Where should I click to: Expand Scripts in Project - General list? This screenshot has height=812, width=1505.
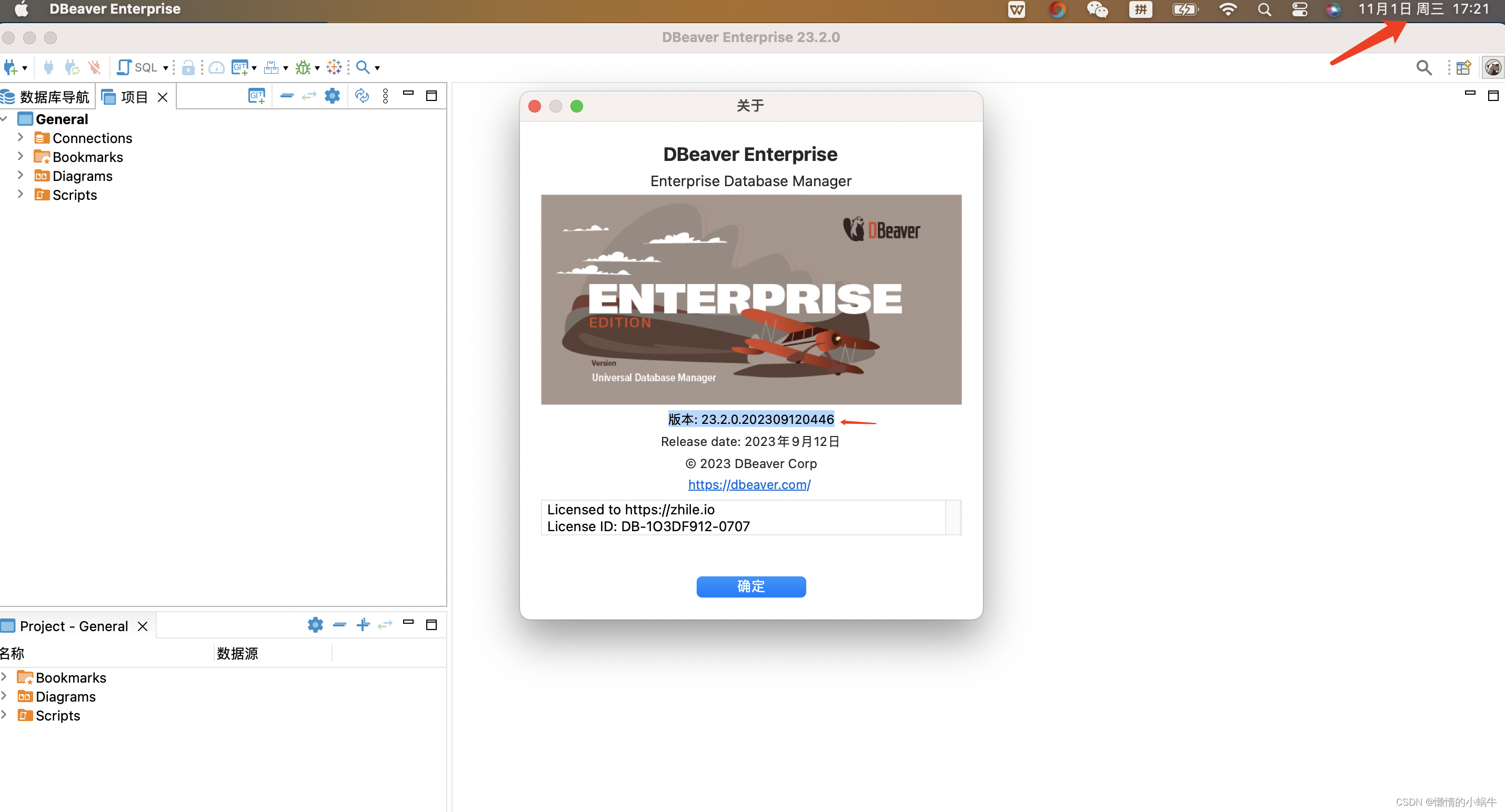point(5,715)
